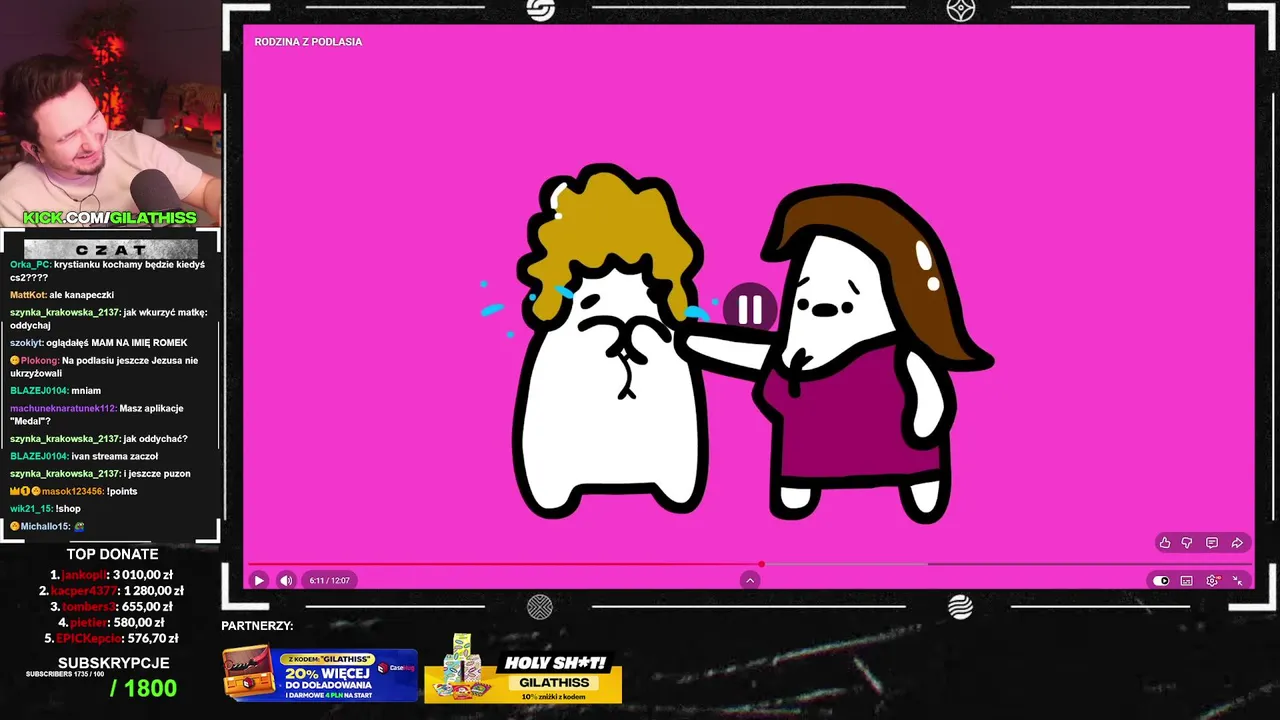Select donor EPICKepcio 576,70 zł
1280x720 pixels.
[x=111, y=638]
